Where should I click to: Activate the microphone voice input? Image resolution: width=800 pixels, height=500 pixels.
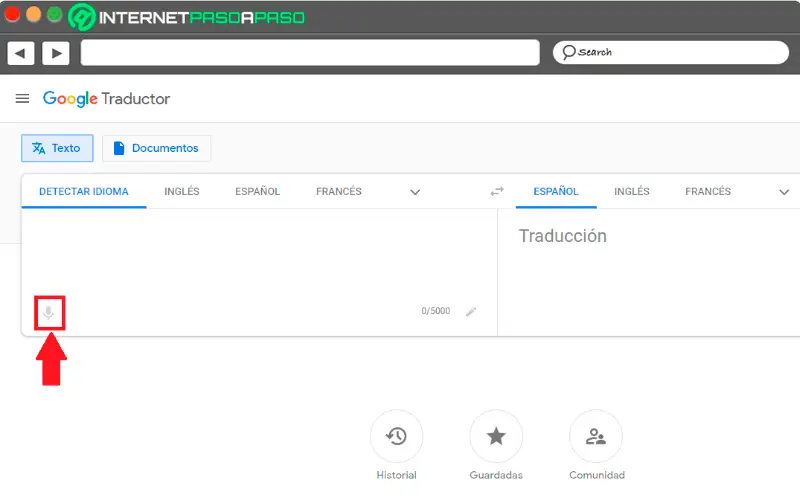coord(49,312)
